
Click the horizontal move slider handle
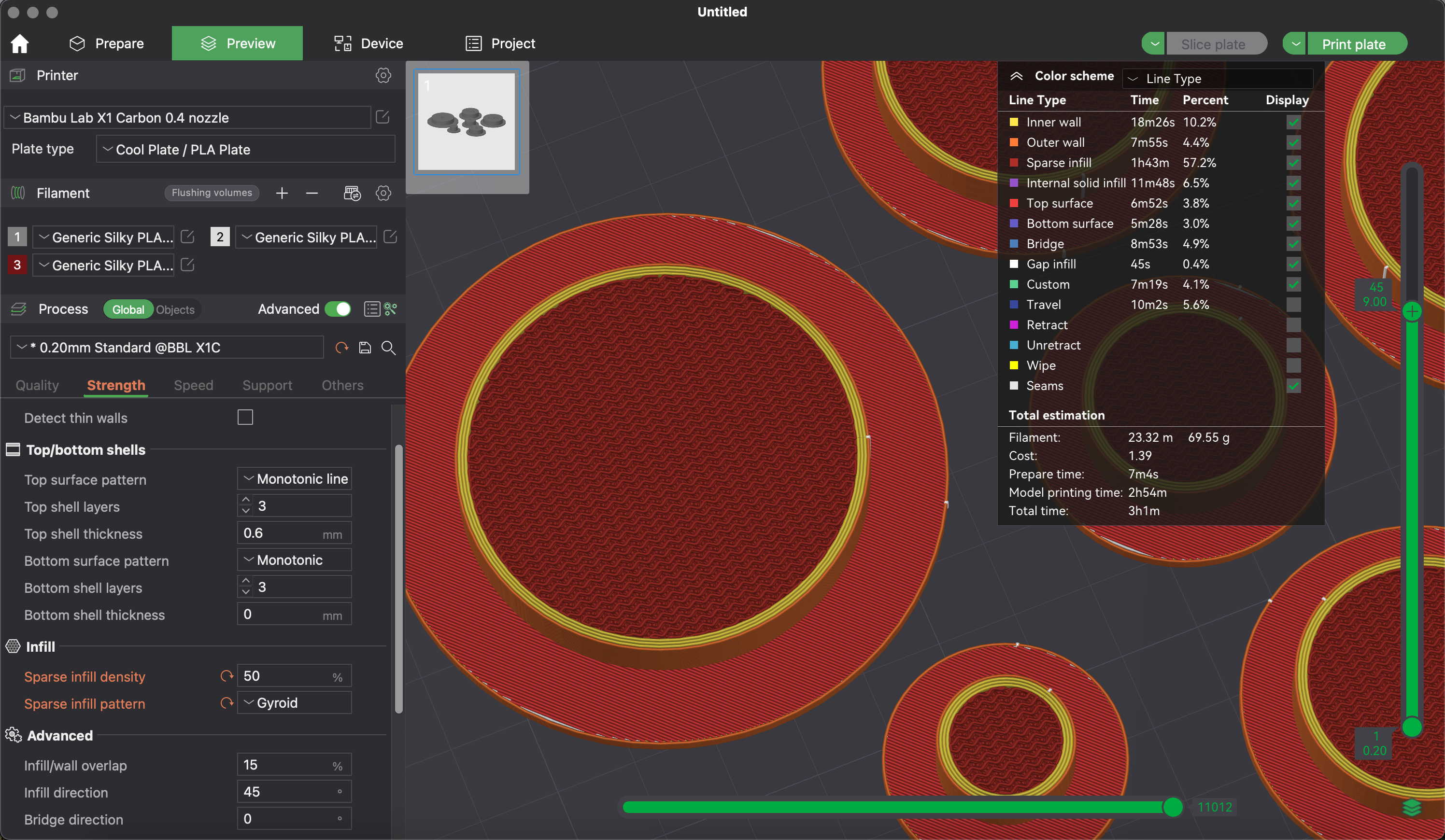pyautogui.click(x=1173, y=807)
